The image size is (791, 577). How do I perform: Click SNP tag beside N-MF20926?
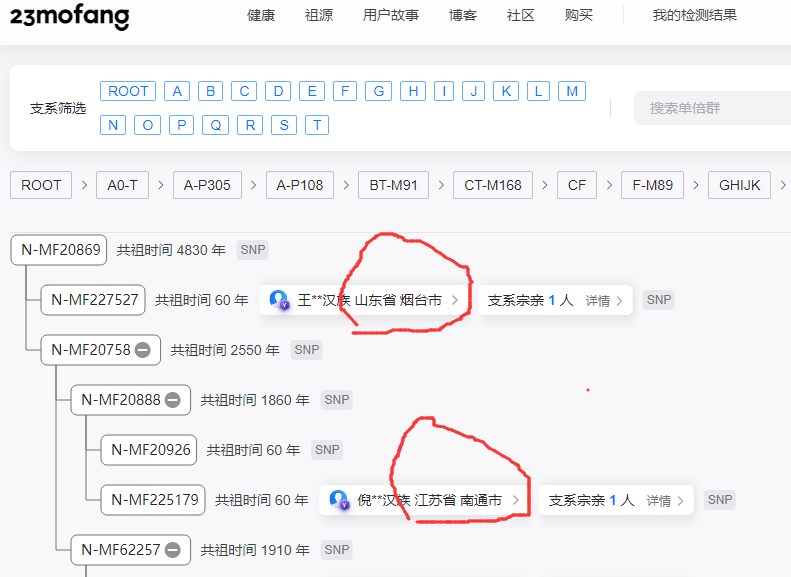click(327, 449)
